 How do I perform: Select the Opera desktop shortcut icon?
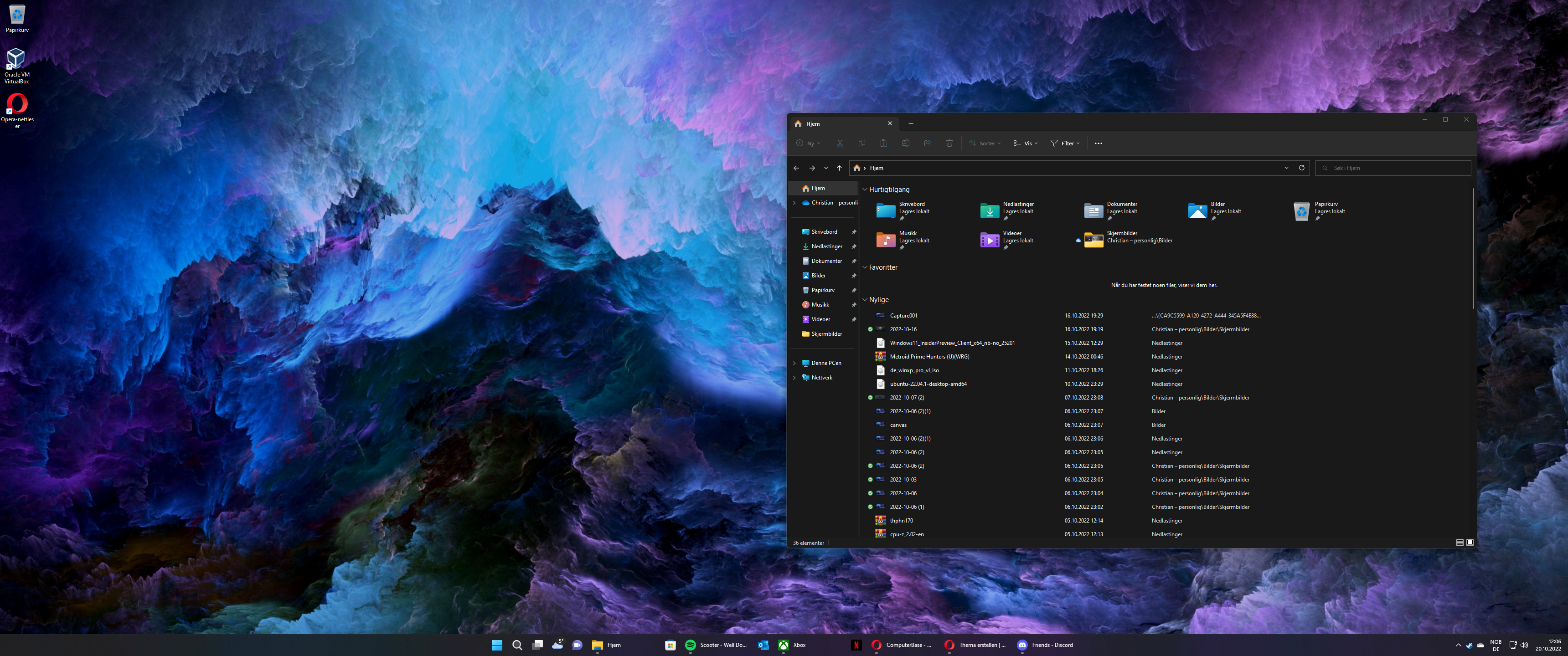tap(17, 111)
